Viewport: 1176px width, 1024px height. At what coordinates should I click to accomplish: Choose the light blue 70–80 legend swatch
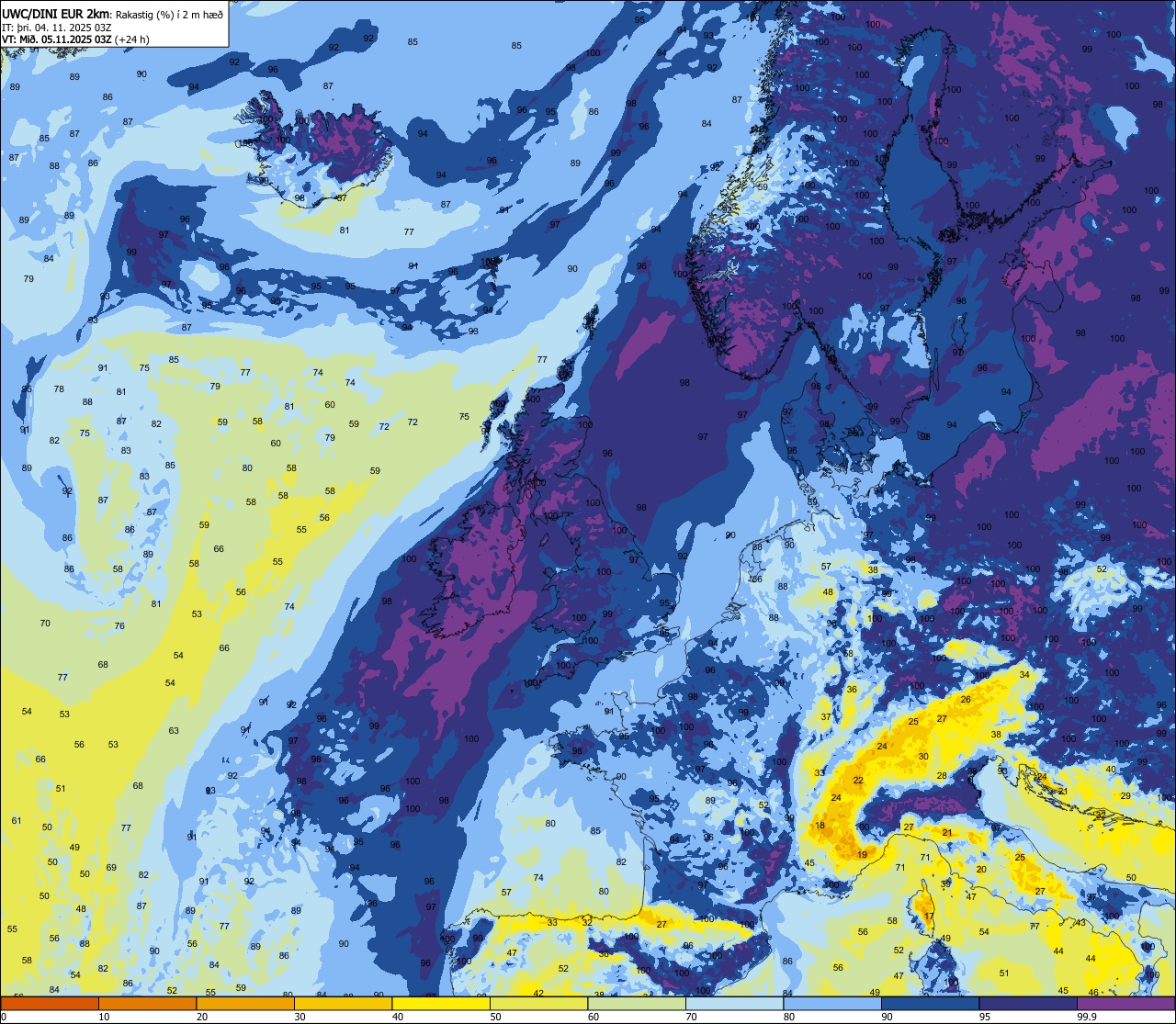click(x=734, y=1003)
